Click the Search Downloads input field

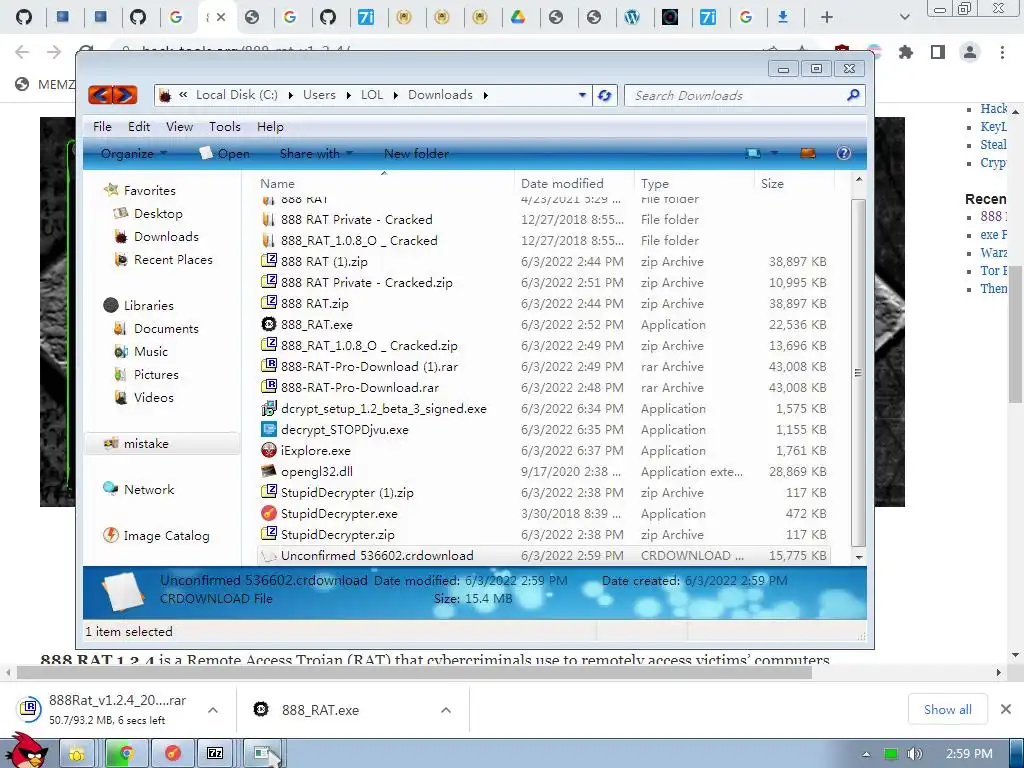(738, 95)
